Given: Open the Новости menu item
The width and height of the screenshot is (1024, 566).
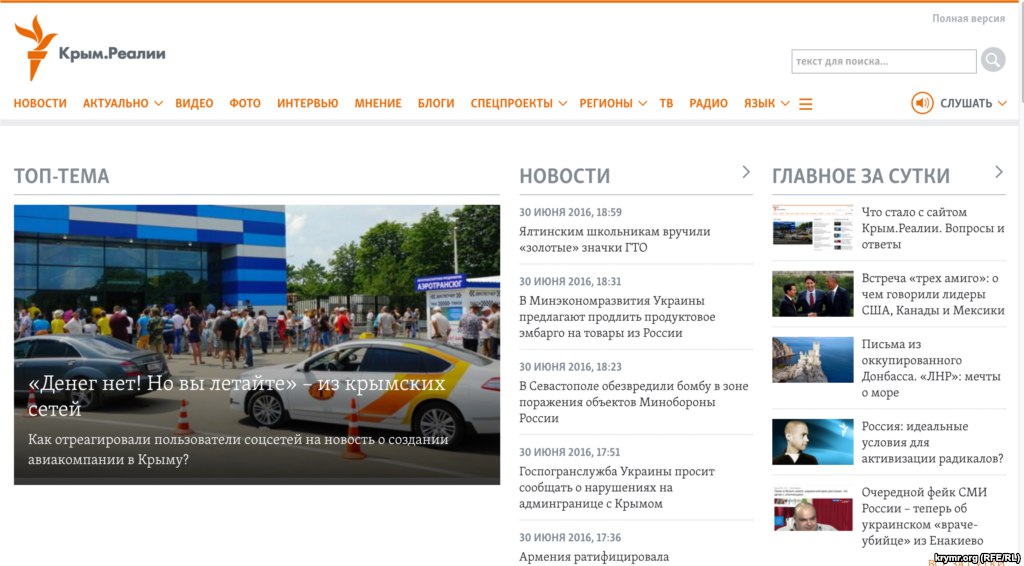Looking at the screenshot, I should [40, 103].
